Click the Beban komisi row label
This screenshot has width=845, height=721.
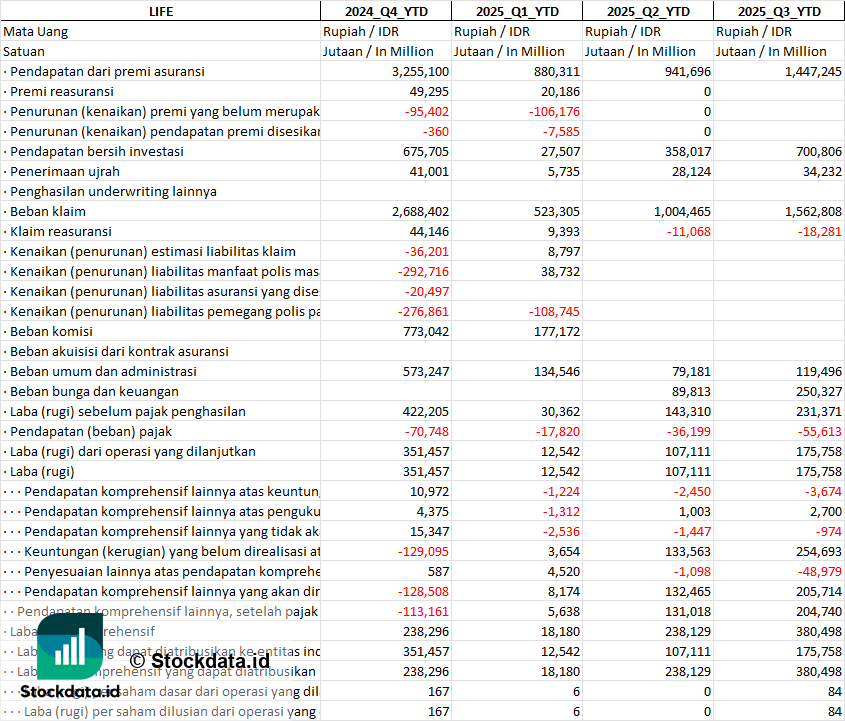pyautogui.click(x=51, y=331)
